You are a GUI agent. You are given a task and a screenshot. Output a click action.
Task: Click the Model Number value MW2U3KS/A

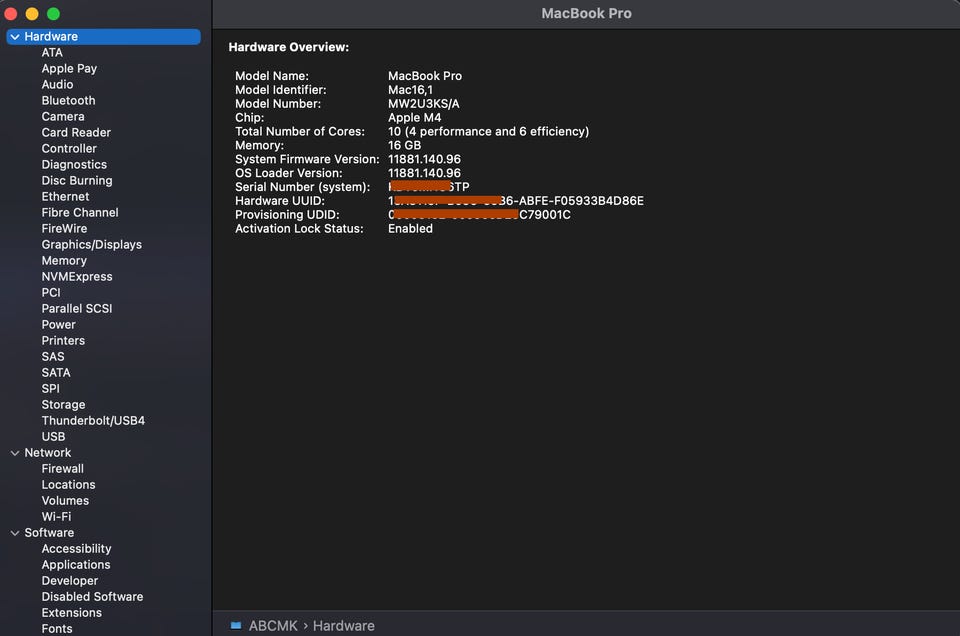tap(423, 104)
